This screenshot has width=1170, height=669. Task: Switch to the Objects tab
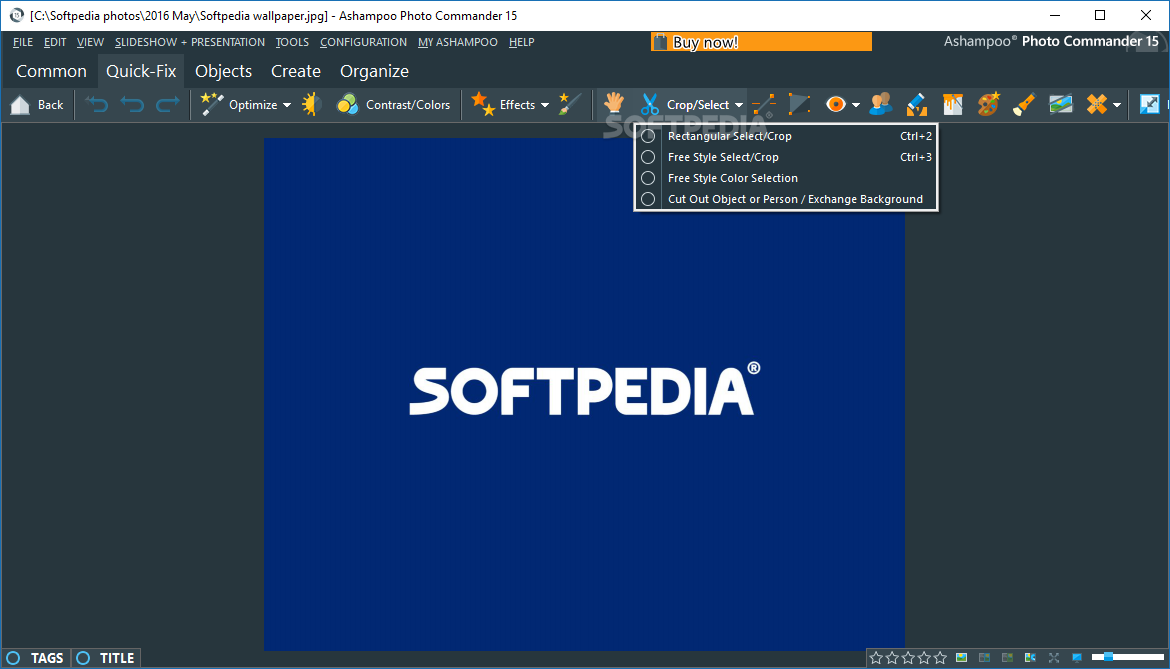coord(223,71)
